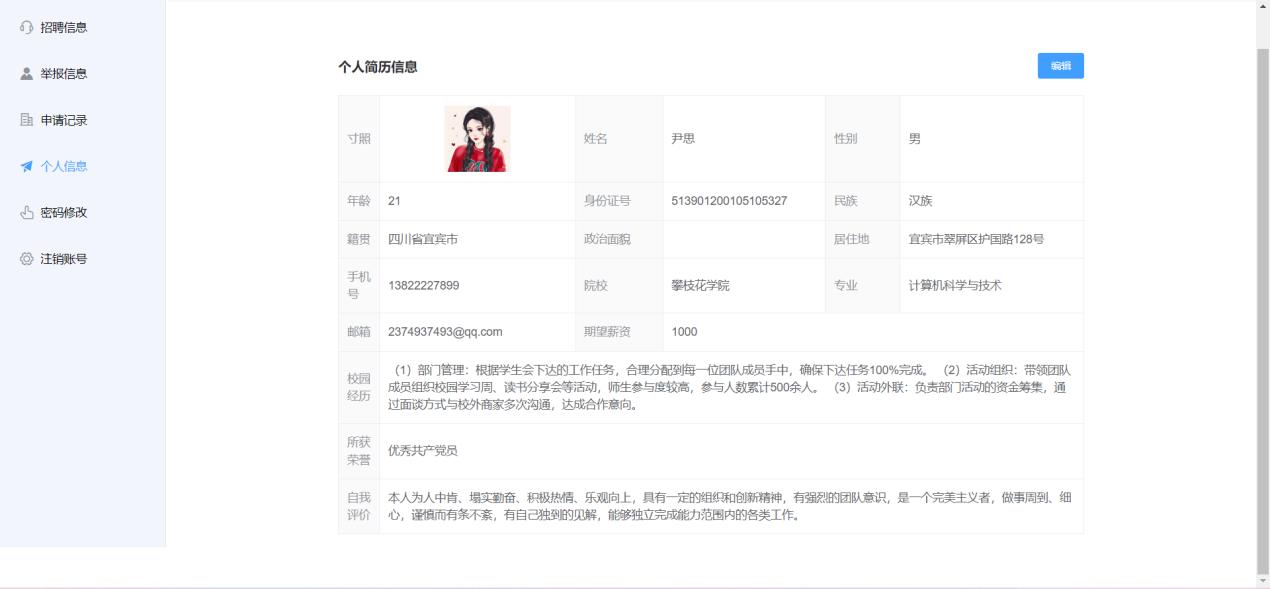The width and height of the screenshot is (1270, 589).
Task: Click the gear icon beside 注销账号
Action: 27,258
